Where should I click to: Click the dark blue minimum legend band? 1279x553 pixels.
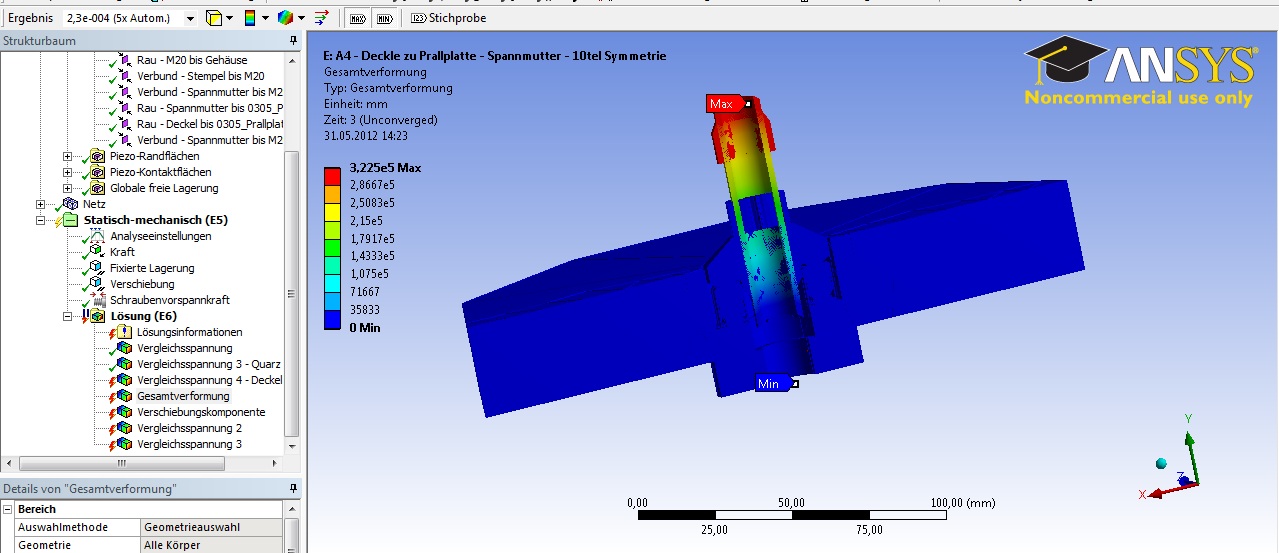point(333,320)
